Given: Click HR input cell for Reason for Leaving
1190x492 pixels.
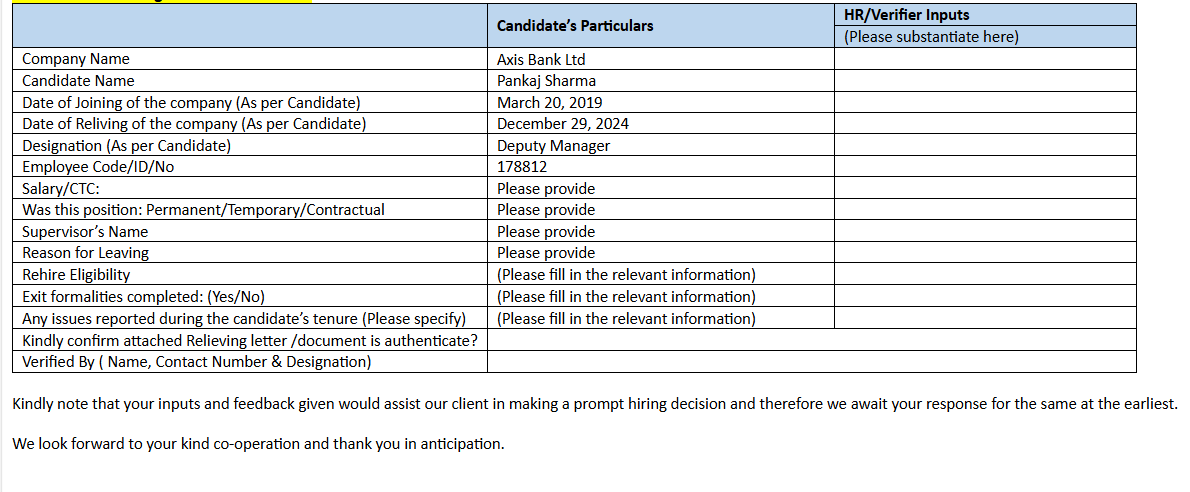Looking at the screenshot, I should [985, 253].
